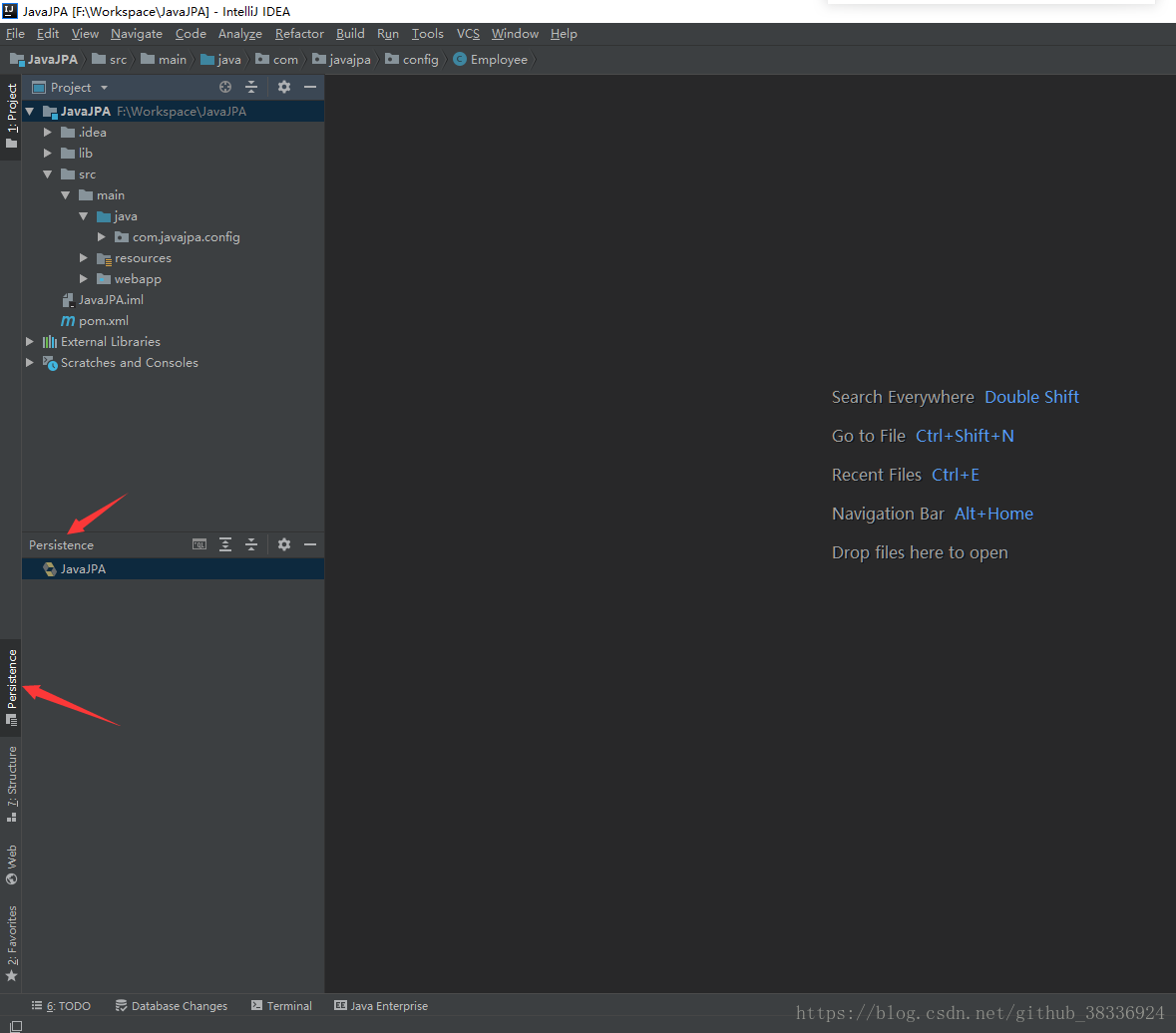
Task: Click java in the navigation breadcrumb
Action: coord(220,60)
